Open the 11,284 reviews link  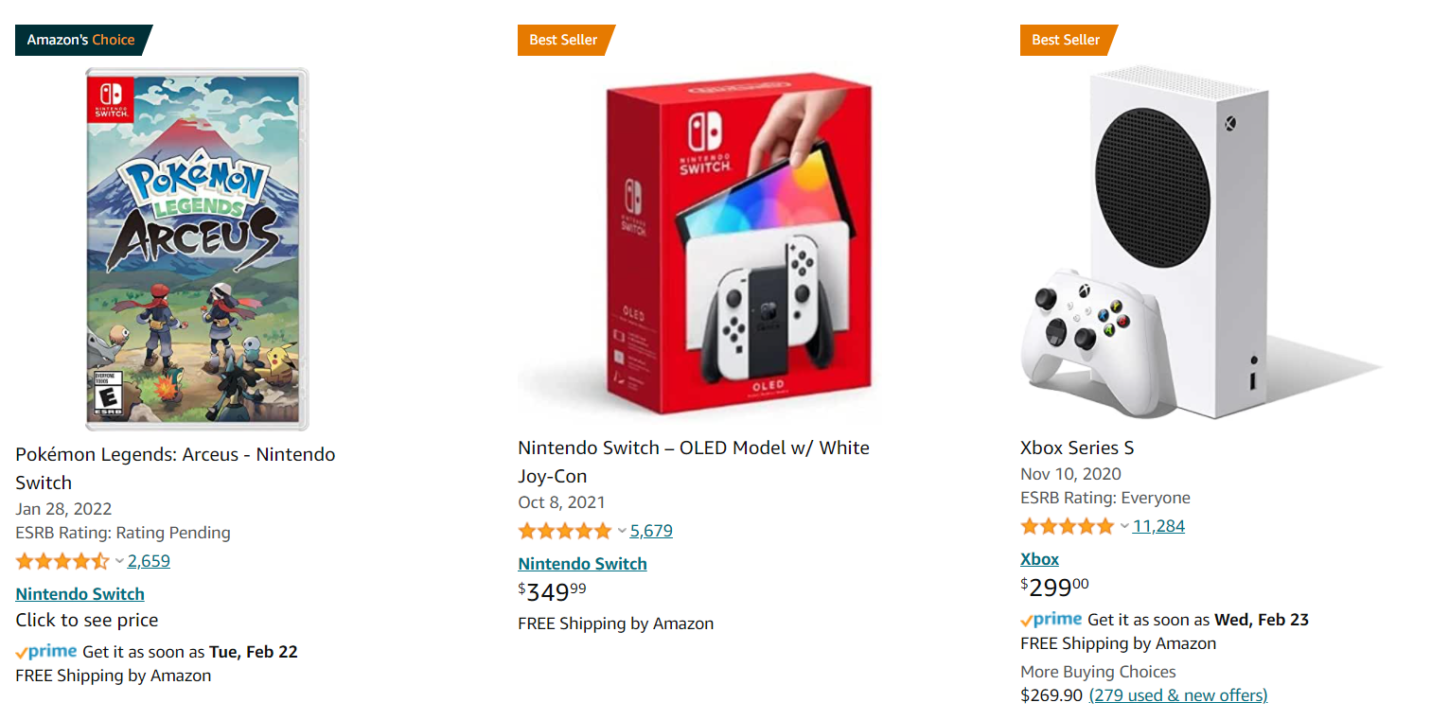[x=1158, y=526]
